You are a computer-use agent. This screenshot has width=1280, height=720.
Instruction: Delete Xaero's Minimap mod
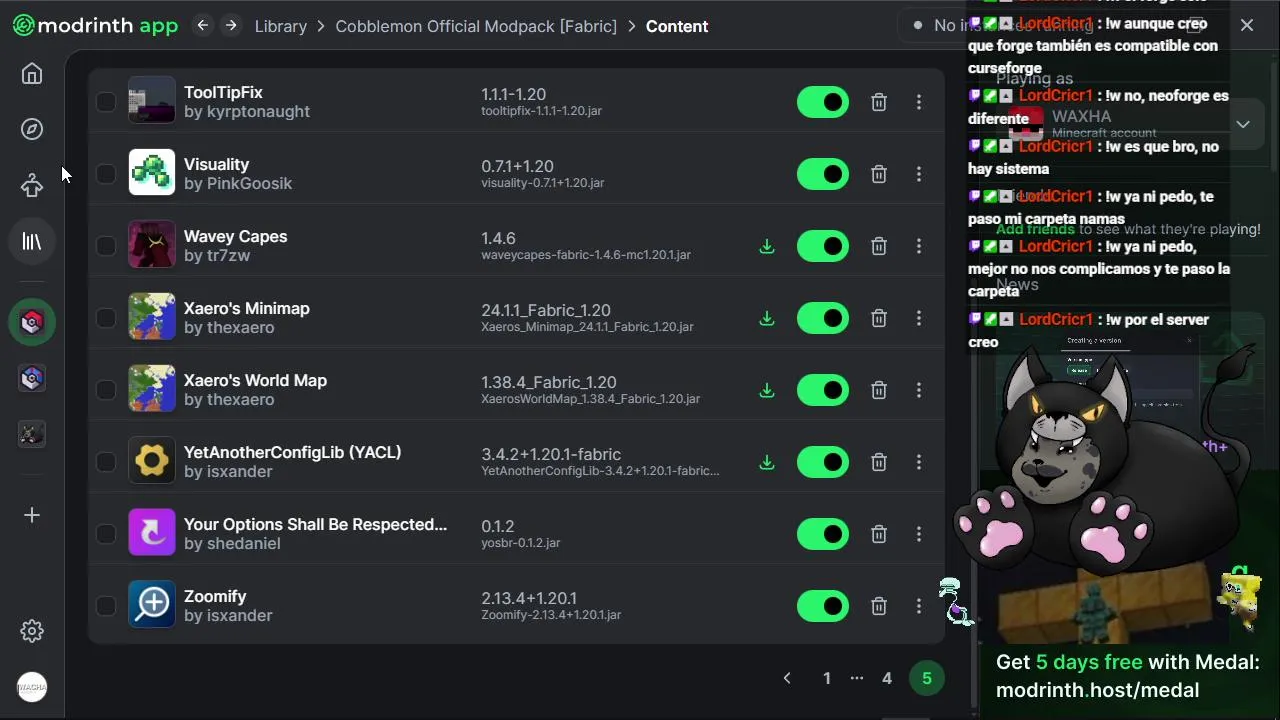click(x=879, y=318)
